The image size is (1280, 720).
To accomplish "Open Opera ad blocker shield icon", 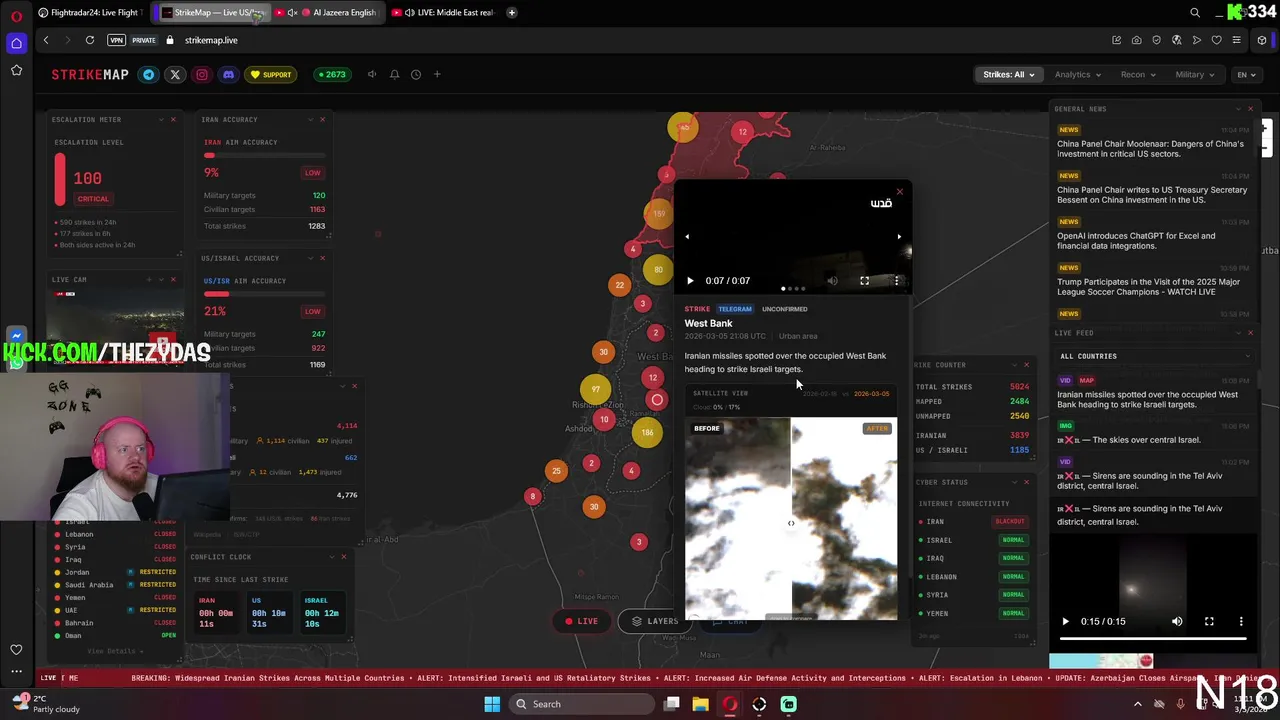I will (1156, 40).
